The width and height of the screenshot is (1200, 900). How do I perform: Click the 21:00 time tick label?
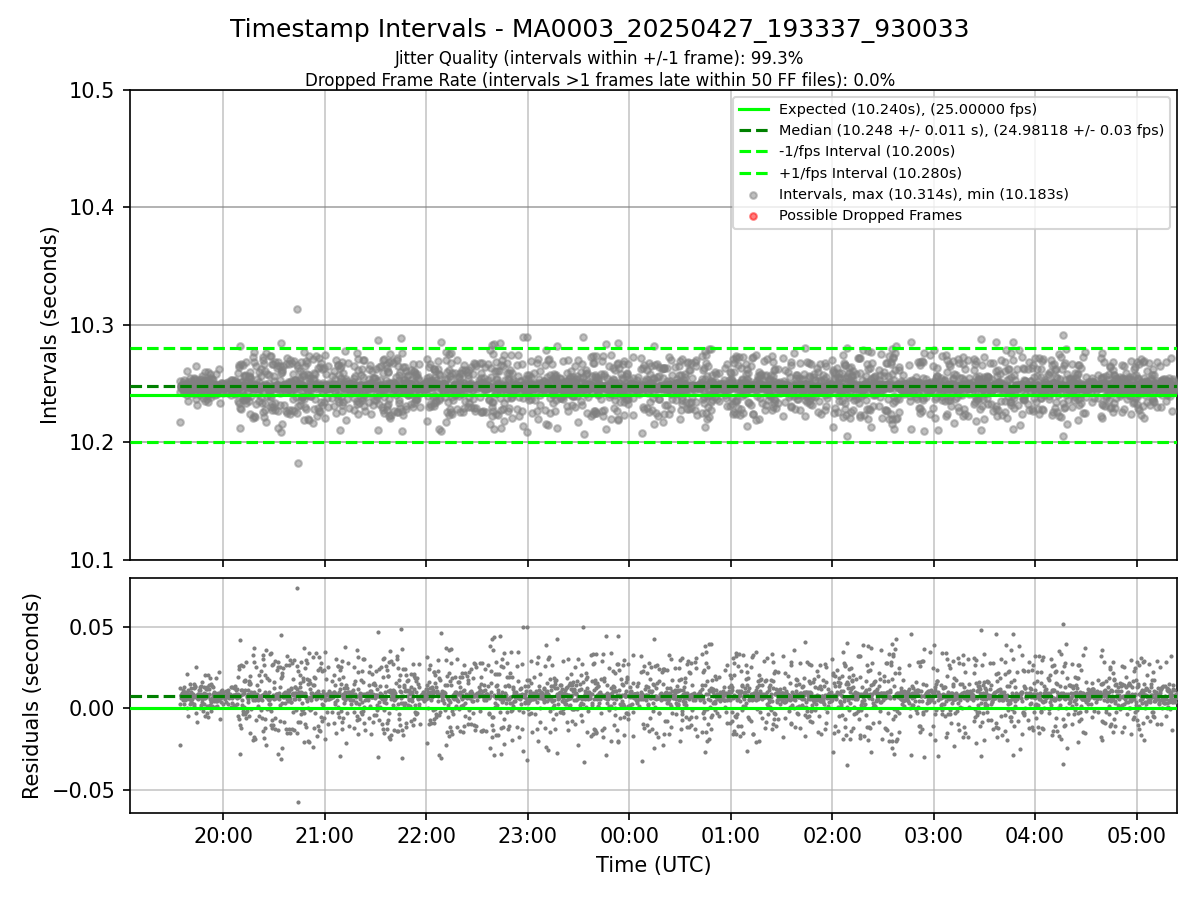tap(324, 835)
